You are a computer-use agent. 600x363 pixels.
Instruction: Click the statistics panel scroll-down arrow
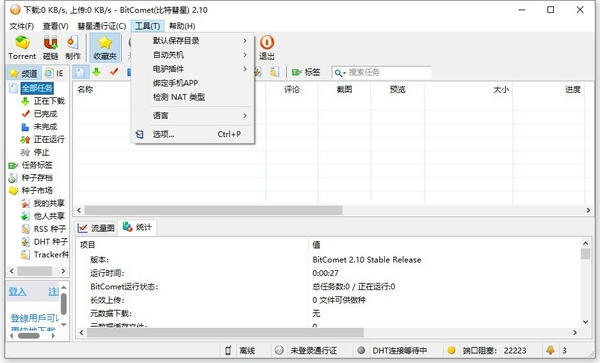(585, 322)
